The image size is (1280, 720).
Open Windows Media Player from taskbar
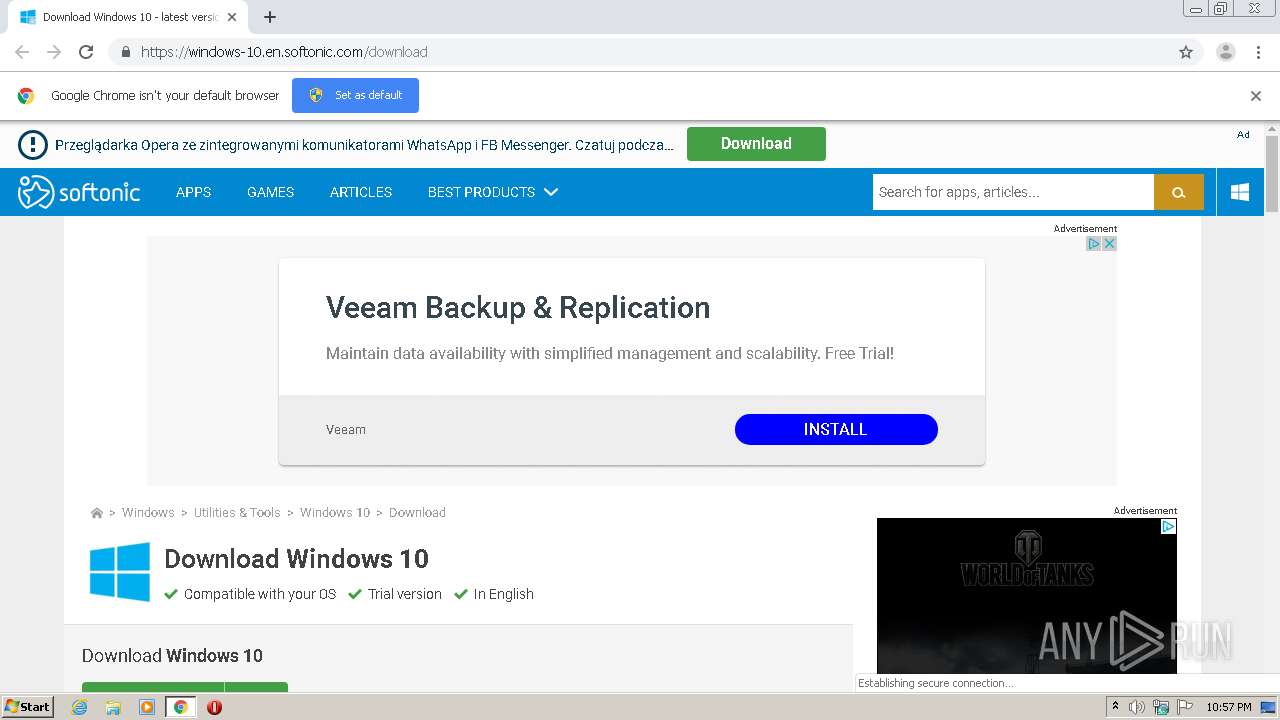[147, 707]
